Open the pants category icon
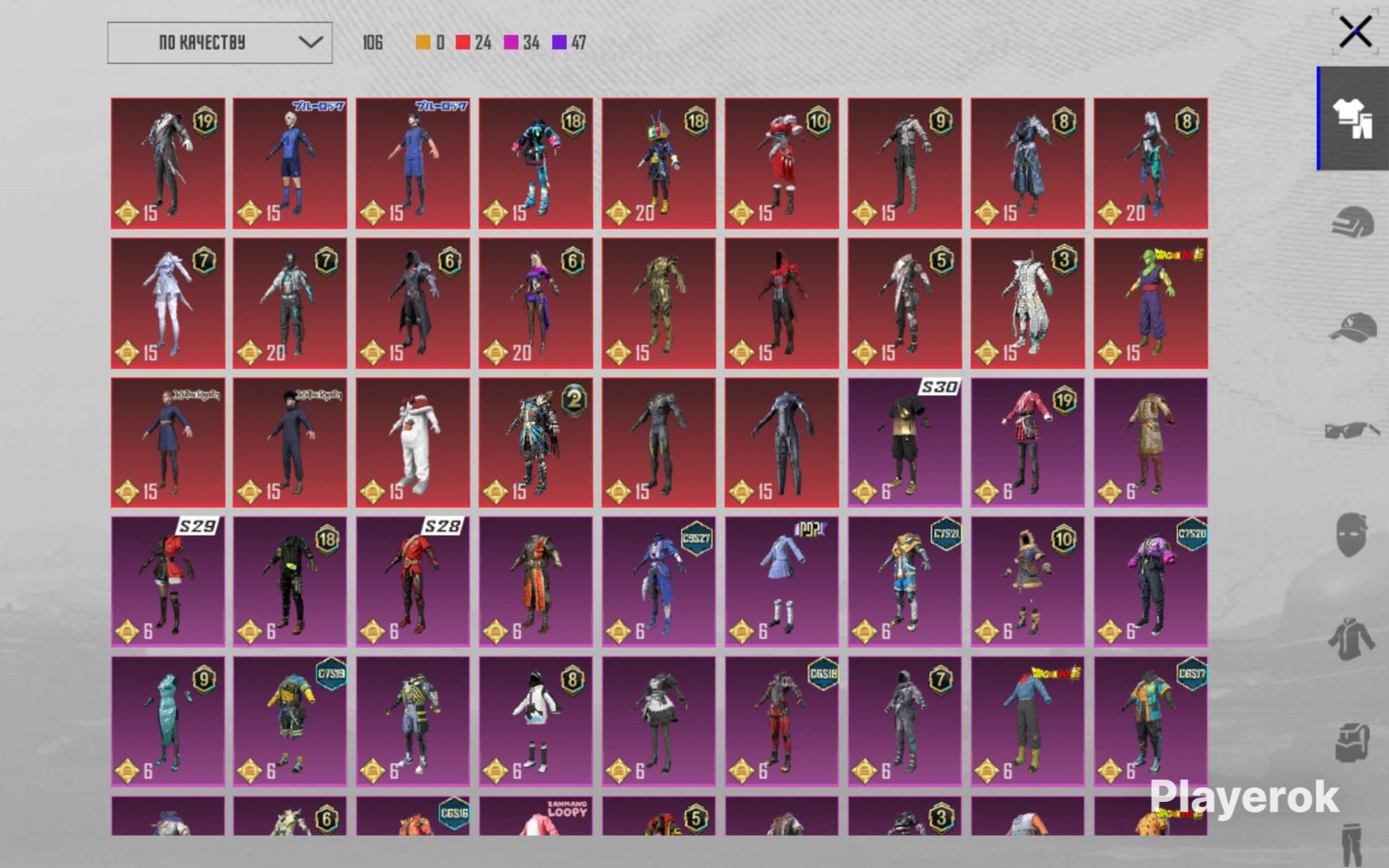The image size is (1389, 868). (1352, 844)
